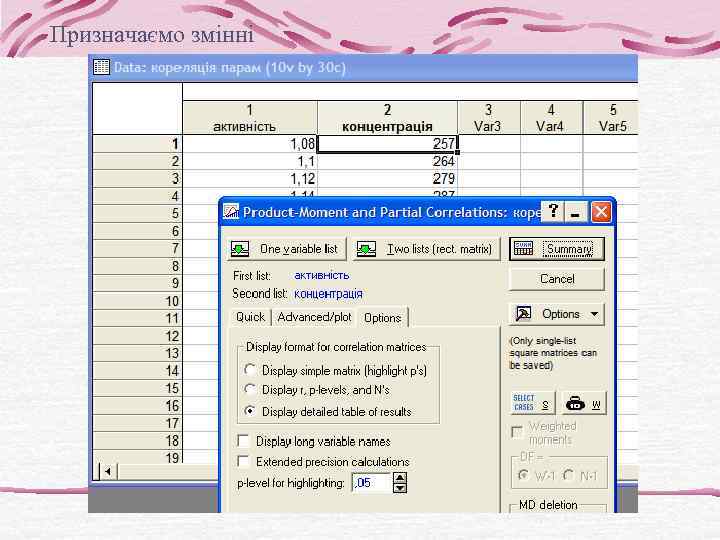Select the Var5 column header
The height and width of the screenshot is (540, 720).
(x=612, y=118)
